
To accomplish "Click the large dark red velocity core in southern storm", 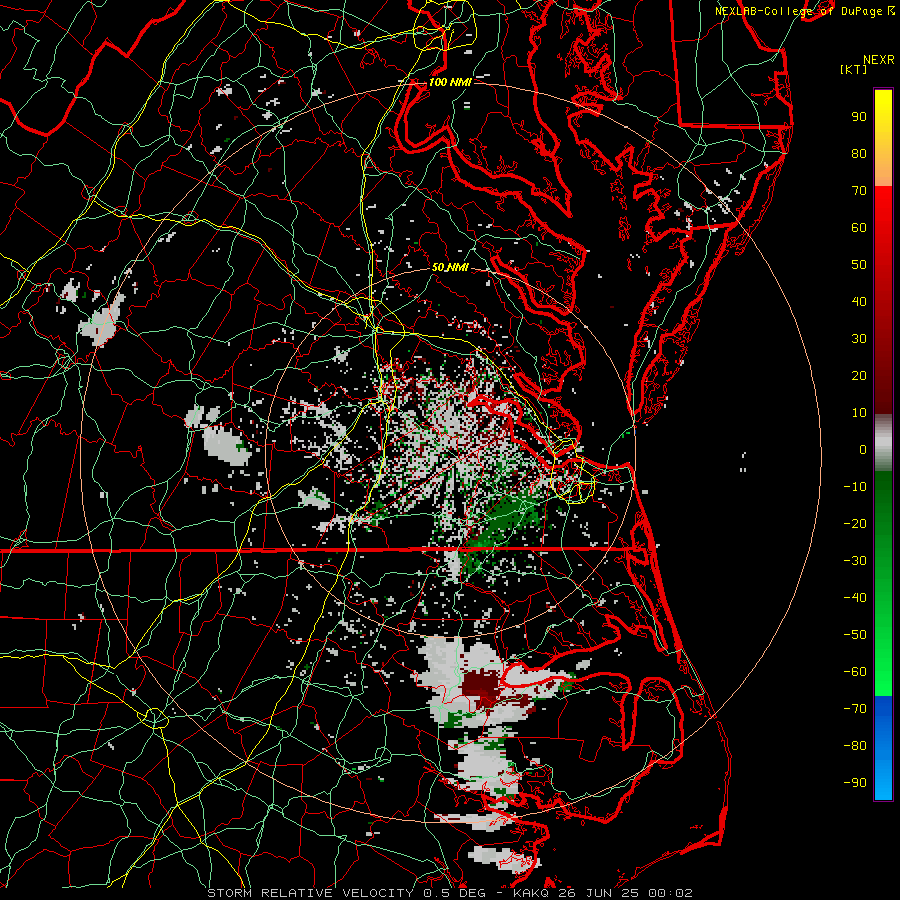I will [x=482, y=688].
